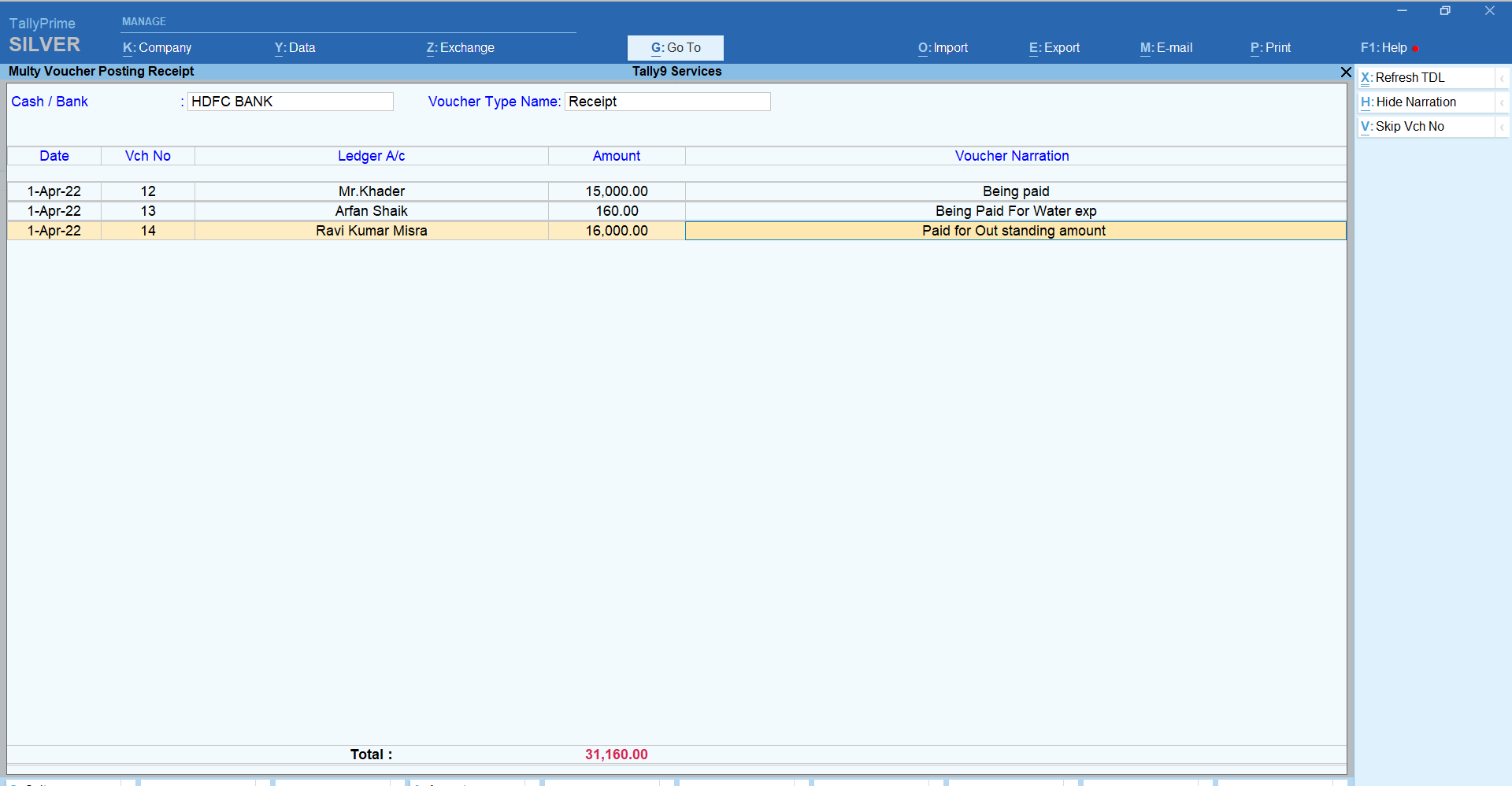Close the TallyPrime window

click(x=1489, y=10)
